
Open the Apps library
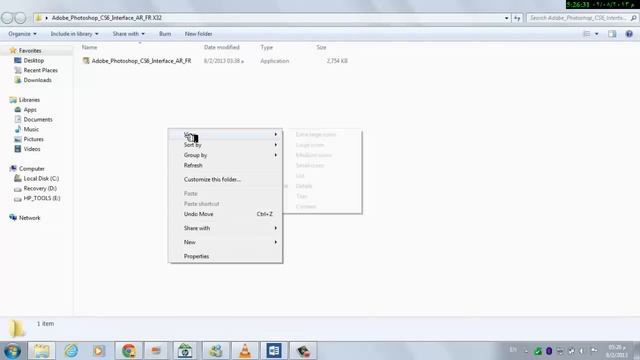tap(30, 110)
